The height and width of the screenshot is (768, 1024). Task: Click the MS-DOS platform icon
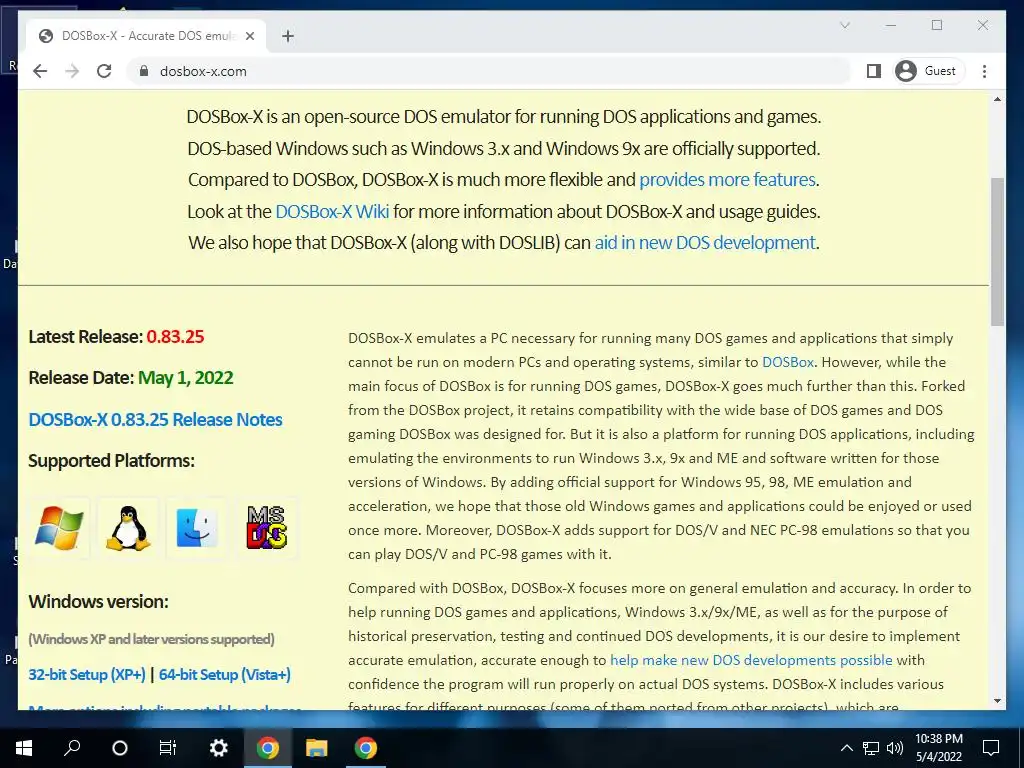pyautogui.click(x=266, y=528)
